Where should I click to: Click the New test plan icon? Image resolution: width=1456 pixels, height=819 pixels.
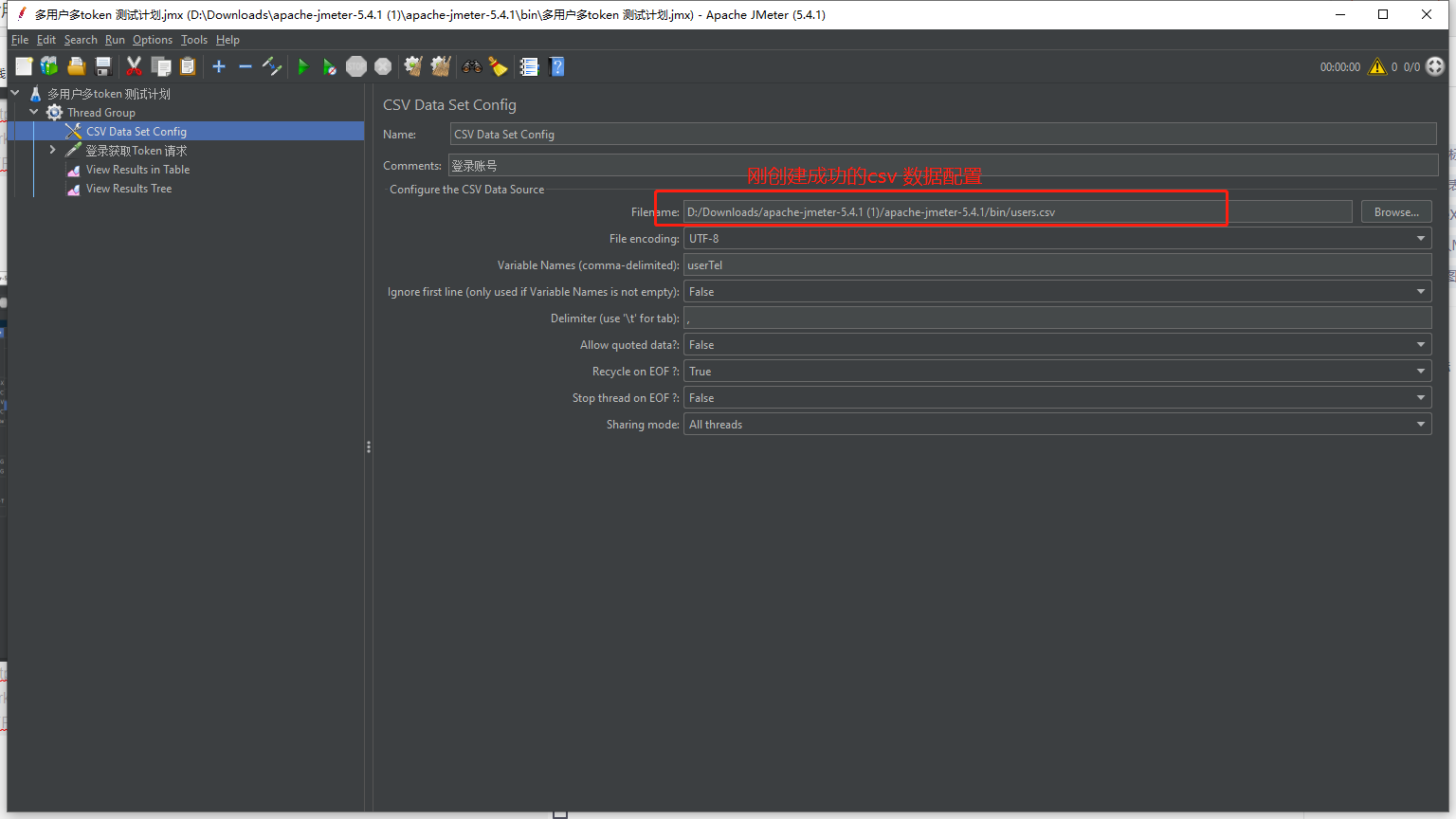24,66
